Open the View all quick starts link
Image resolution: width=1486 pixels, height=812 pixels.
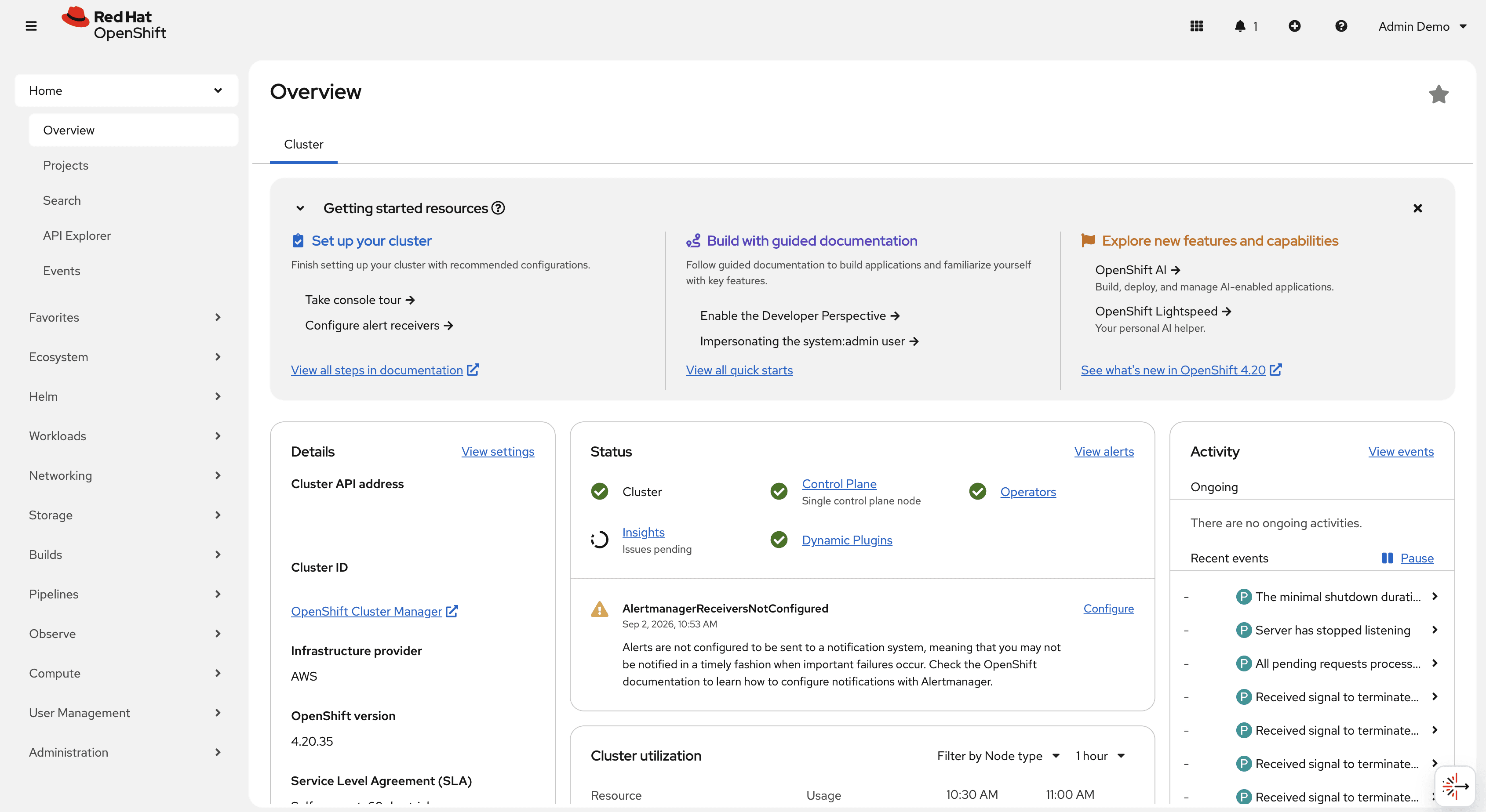click(x=739, y=370)
